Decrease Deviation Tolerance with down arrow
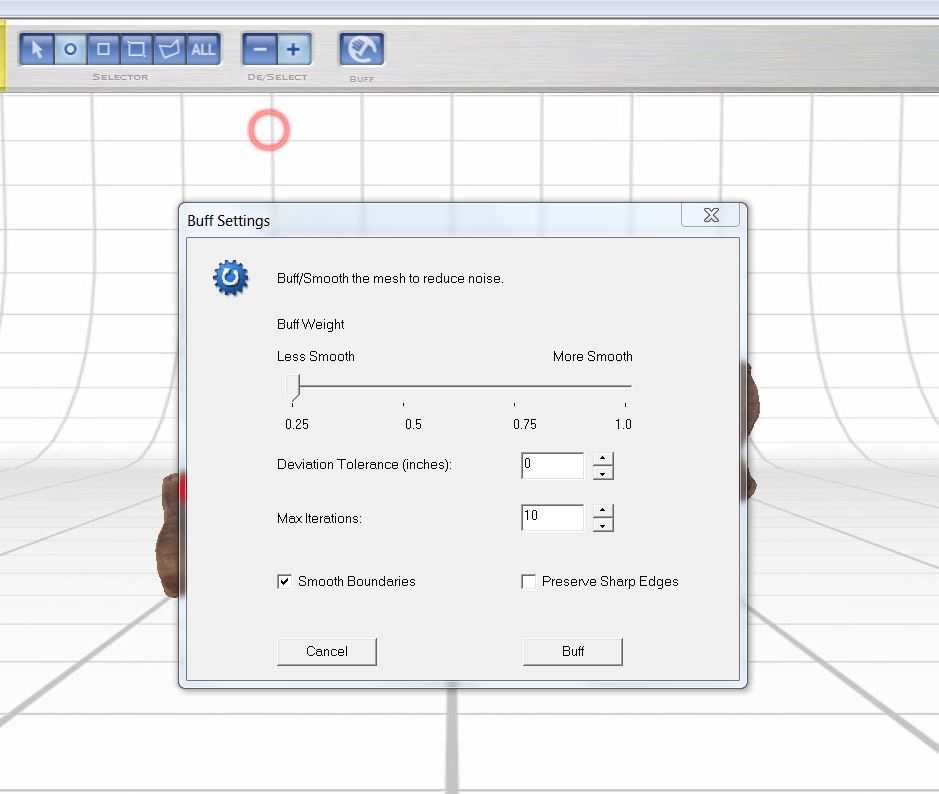Screen dimensions: 939x794 (x=603, y=473)
